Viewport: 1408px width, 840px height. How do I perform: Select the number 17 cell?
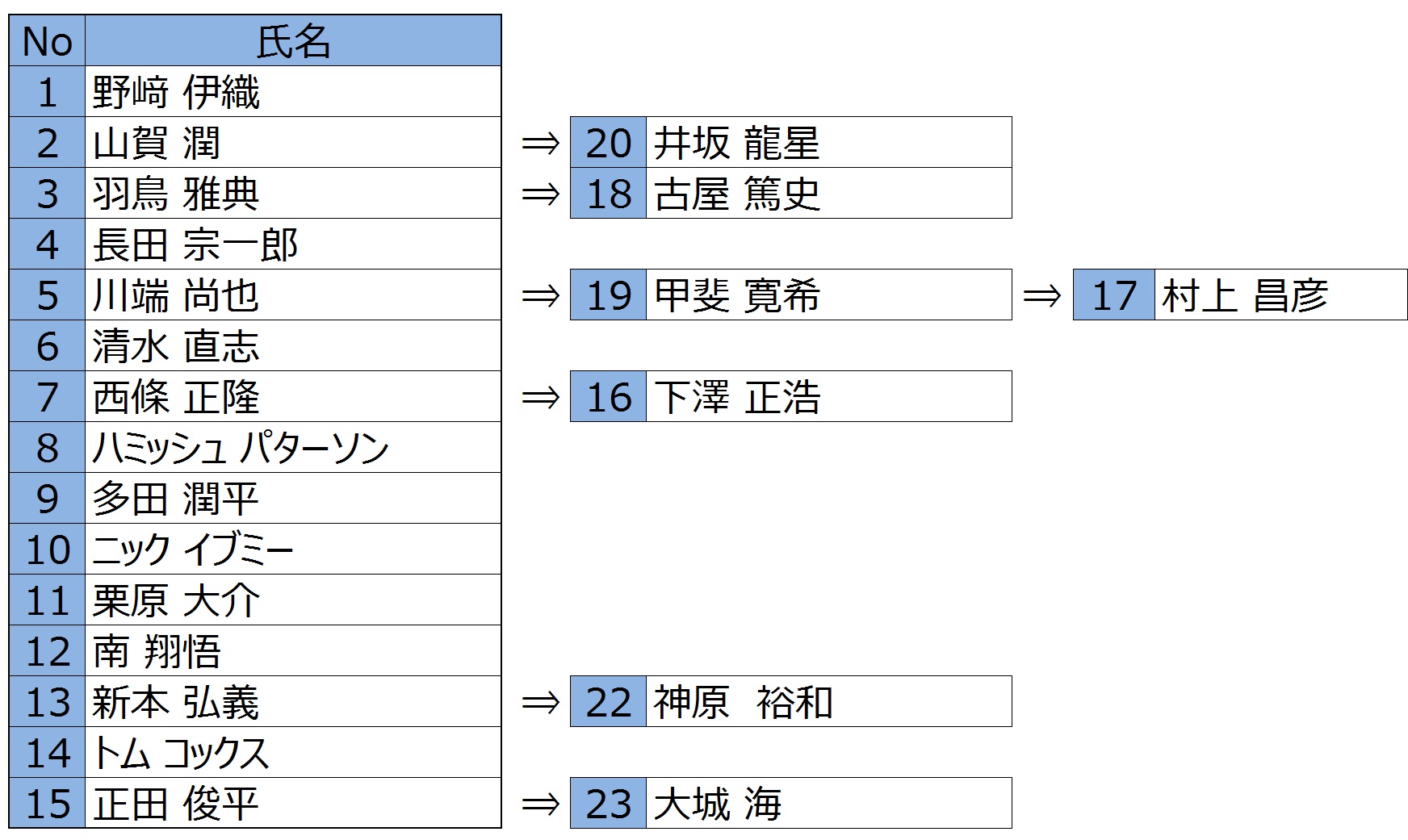tap(1114, 295)
